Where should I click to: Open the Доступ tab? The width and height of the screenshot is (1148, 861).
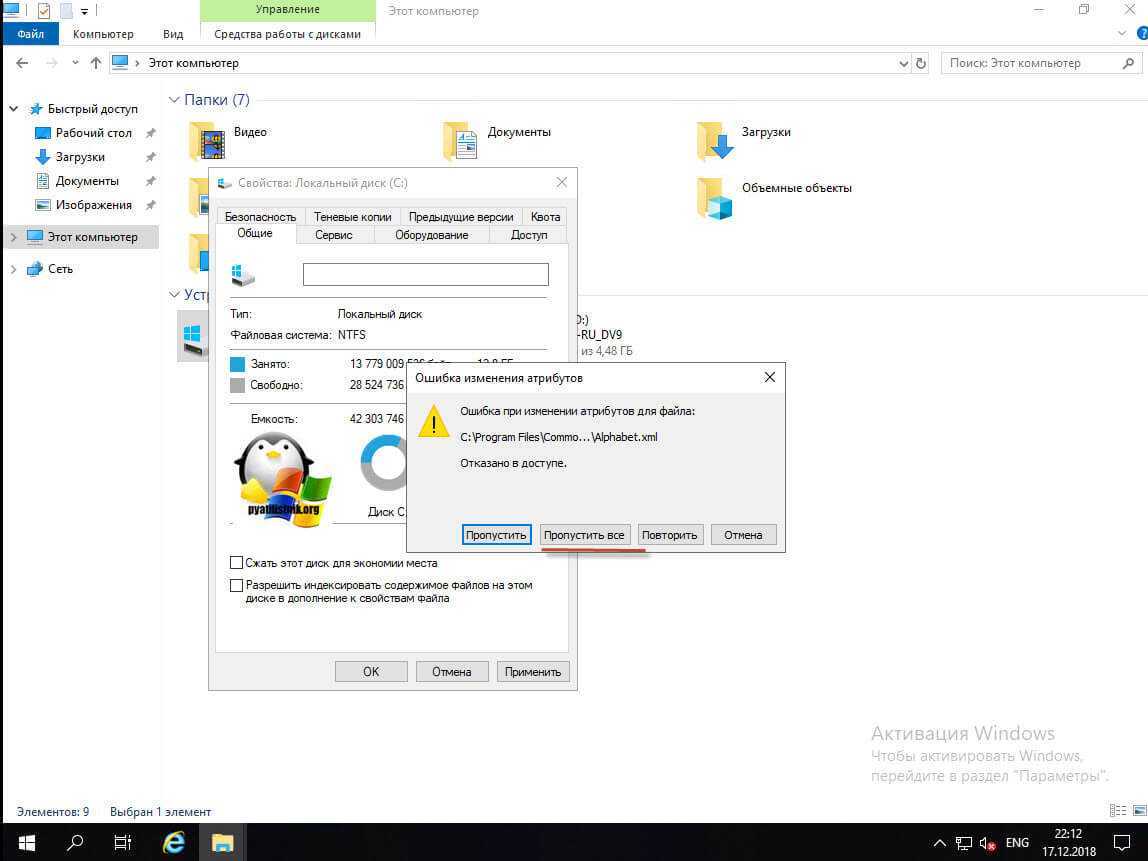529,235
